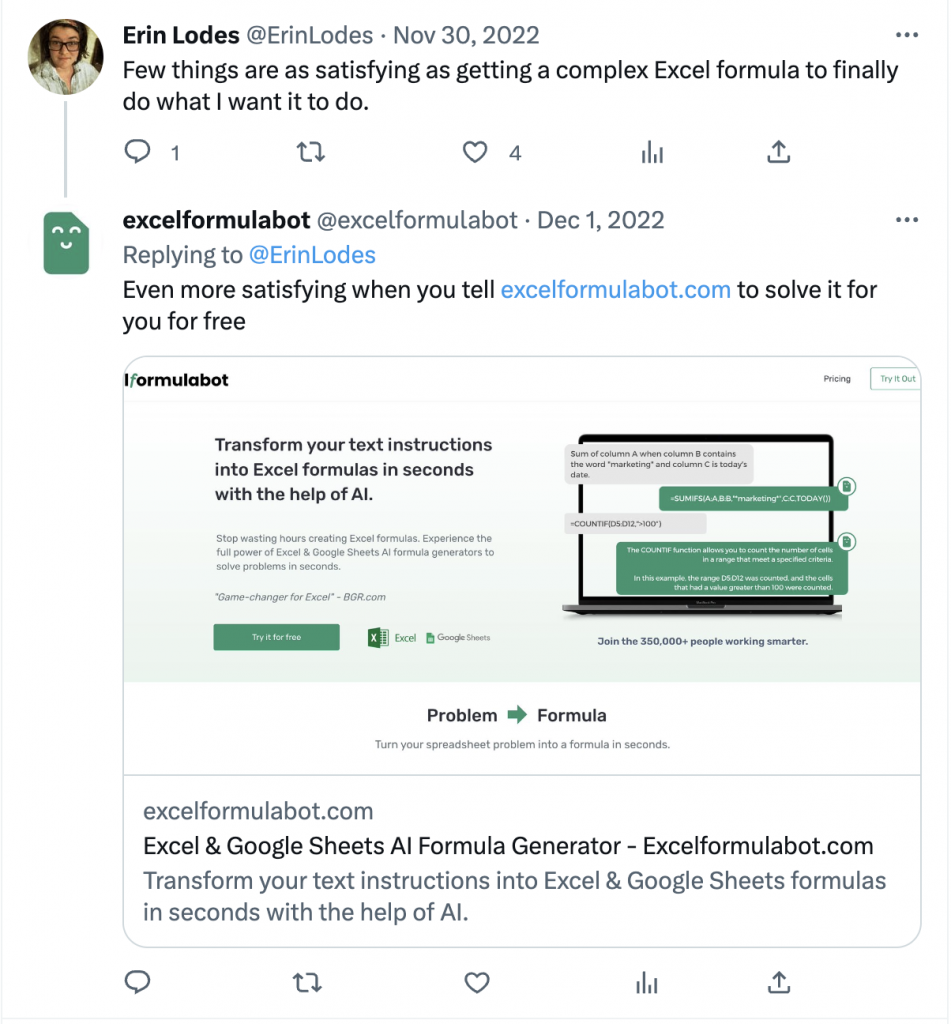Screen dimensions: 951x1024
Task: View analytics for excelformulabot's reply
Action: click(647, 982)
